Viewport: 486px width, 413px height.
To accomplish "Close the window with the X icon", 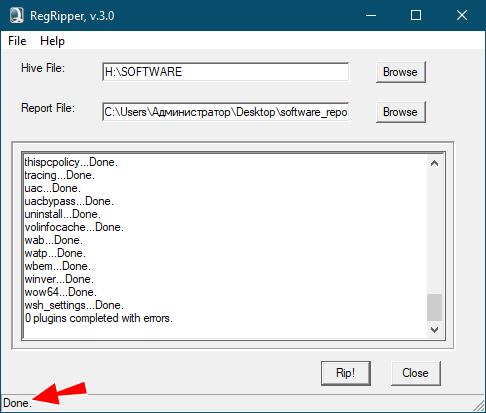I will tap(462, 15).
